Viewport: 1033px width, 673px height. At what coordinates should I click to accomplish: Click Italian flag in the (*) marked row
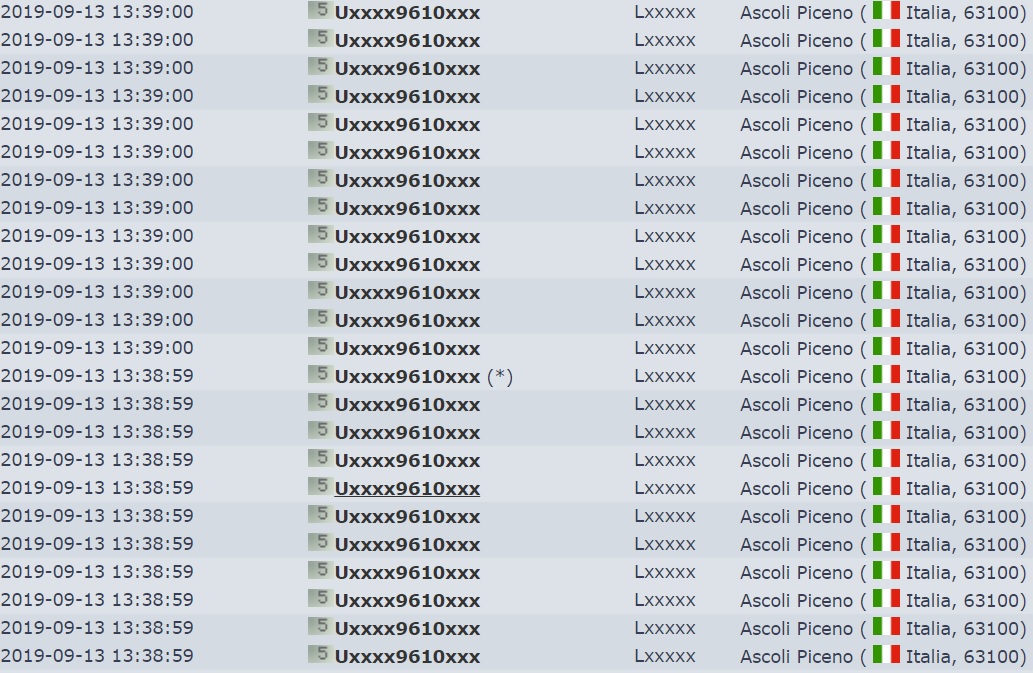pyautogui.click(x=886, y=375)
